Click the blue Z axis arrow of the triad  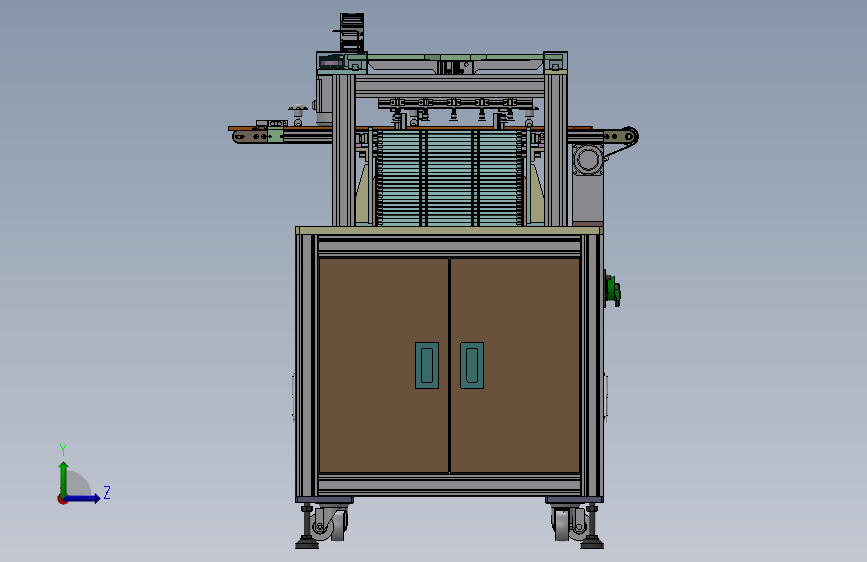click(x=83, y=498)
